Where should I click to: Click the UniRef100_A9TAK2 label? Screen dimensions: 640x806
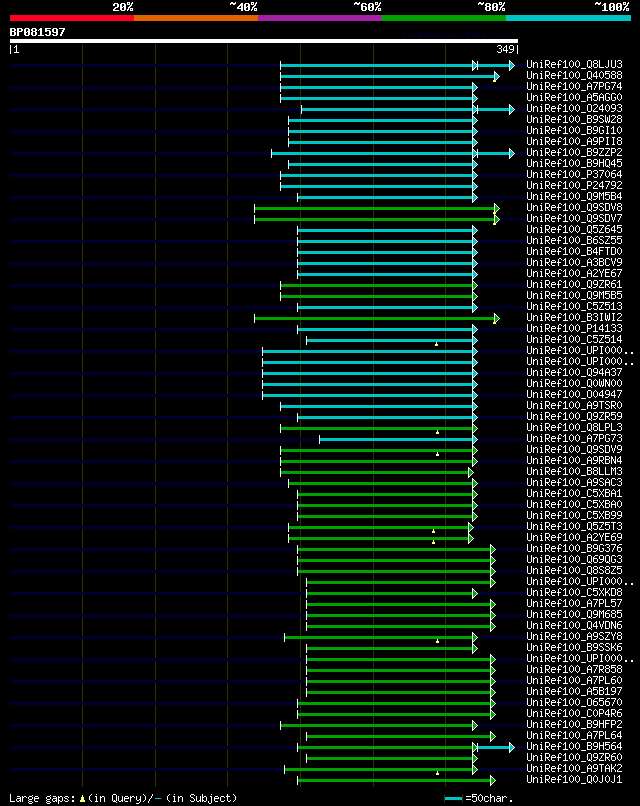point(574,768)
